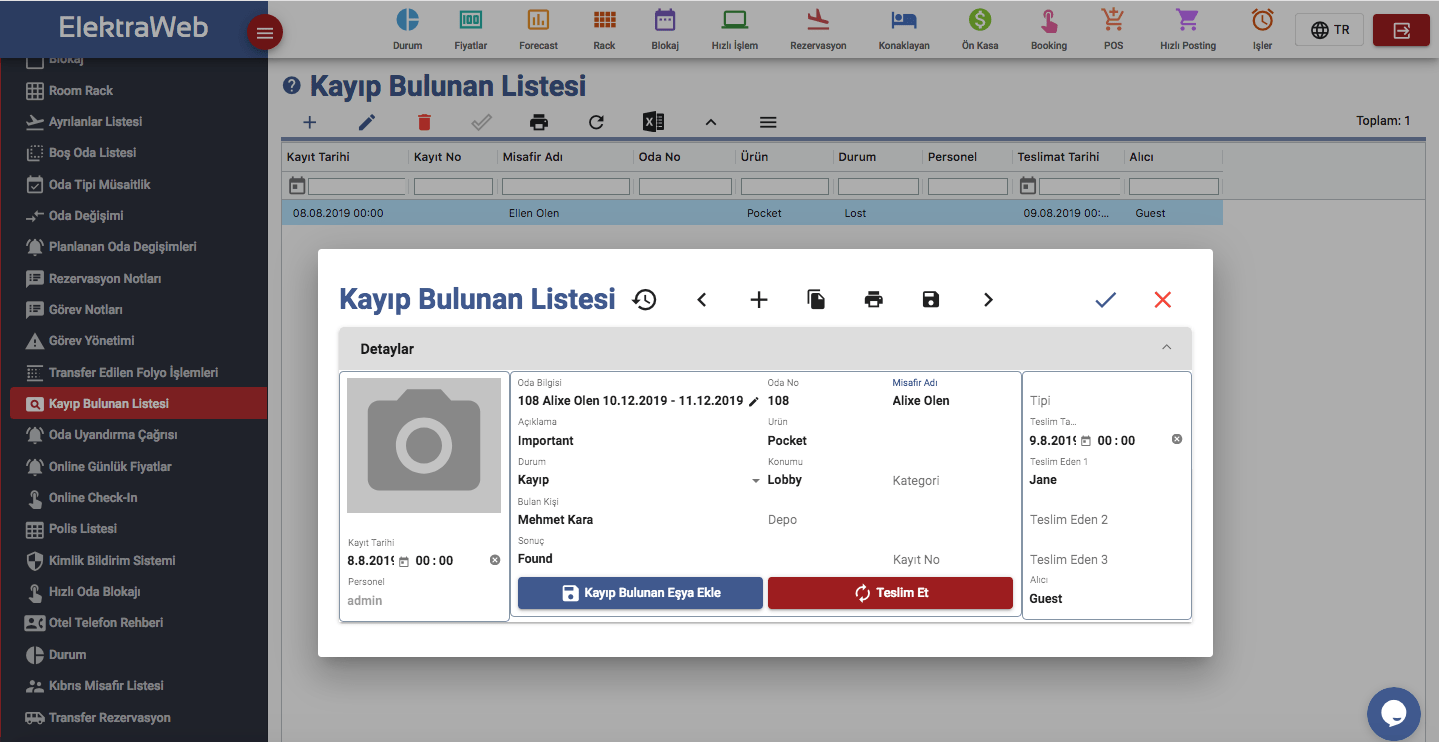The image size is (1439, 742).
Task: Open Kayıt Tarihi filter calendar icon
Action: coord(296,185)
